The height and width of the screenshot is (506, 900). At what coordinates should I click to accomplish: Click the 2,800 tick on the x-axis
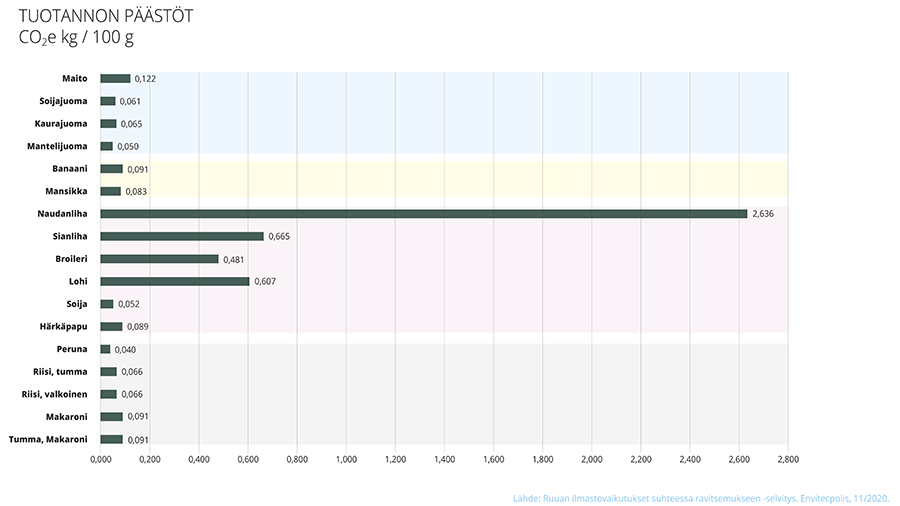click(788, 460)
